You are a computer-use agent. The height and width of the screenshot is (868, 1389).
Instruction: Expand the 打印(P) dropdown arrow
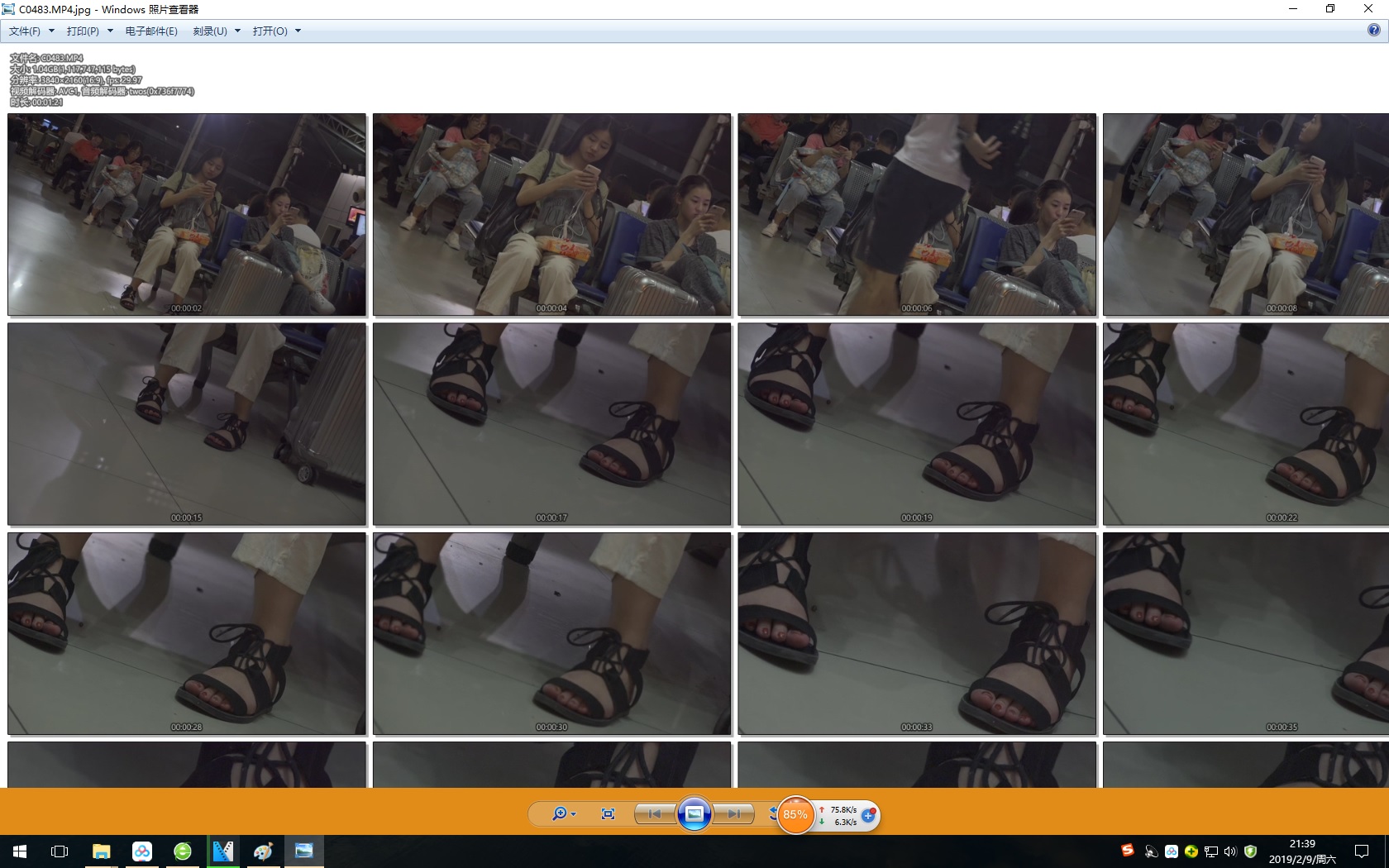110,31
